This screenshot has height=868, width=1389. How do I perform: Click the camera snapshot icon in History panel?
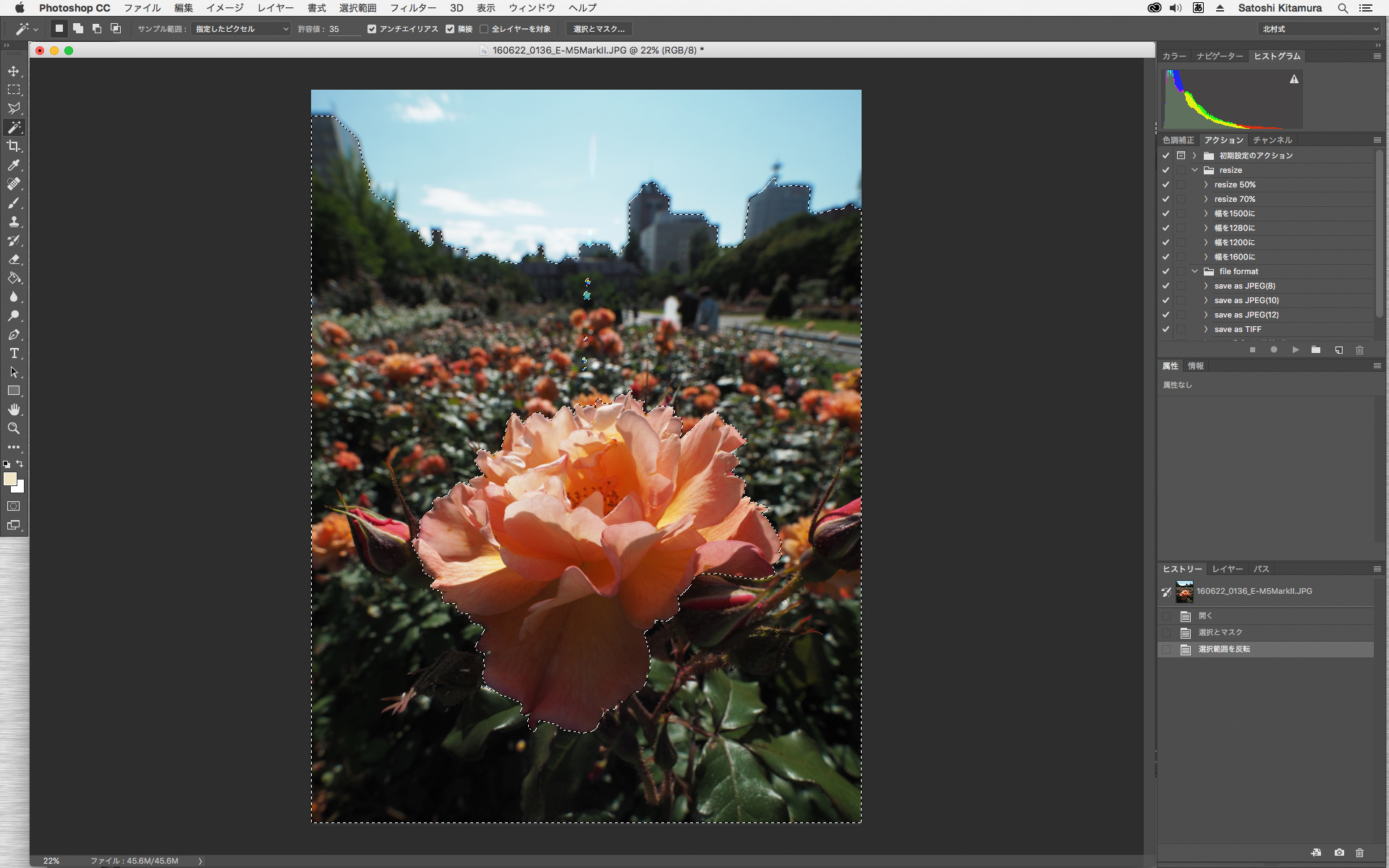point(1339,853)
